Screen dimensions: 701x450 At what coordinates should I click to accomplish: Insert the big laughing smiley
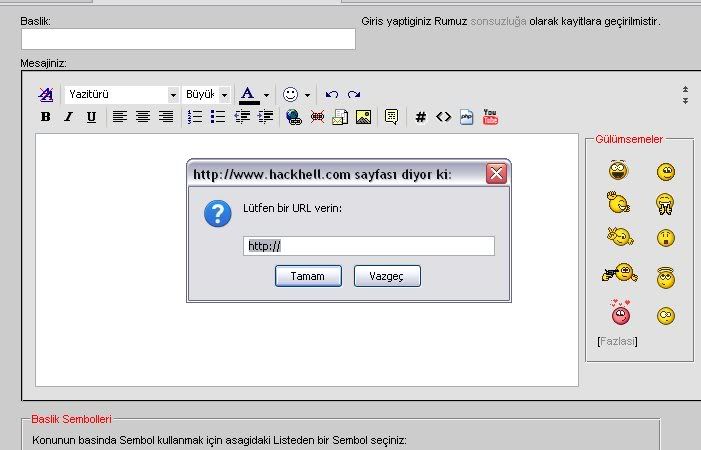coord(618,170)
